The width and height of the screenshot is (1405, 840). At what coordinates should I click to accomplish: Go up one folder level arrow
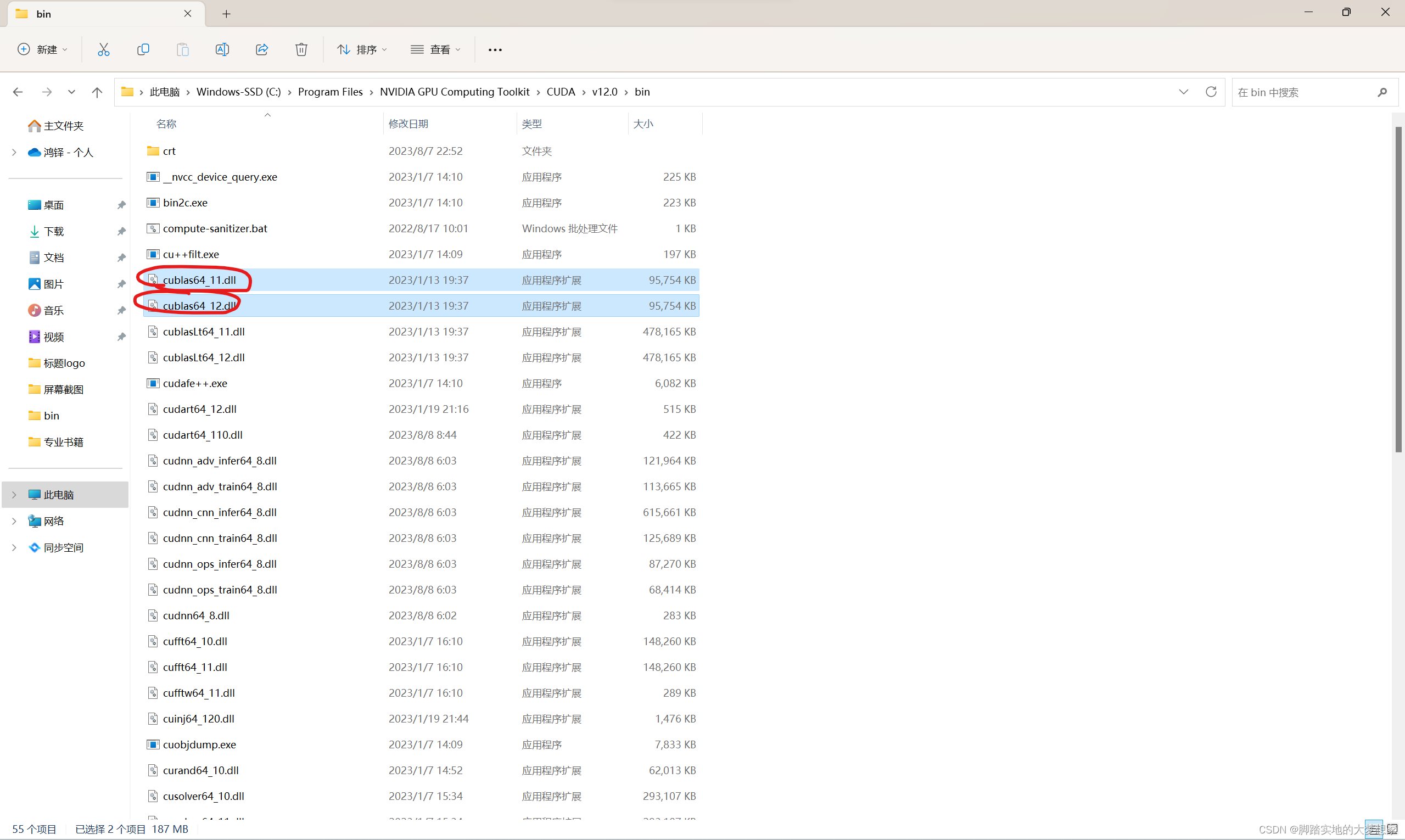[x=97, y=92]
